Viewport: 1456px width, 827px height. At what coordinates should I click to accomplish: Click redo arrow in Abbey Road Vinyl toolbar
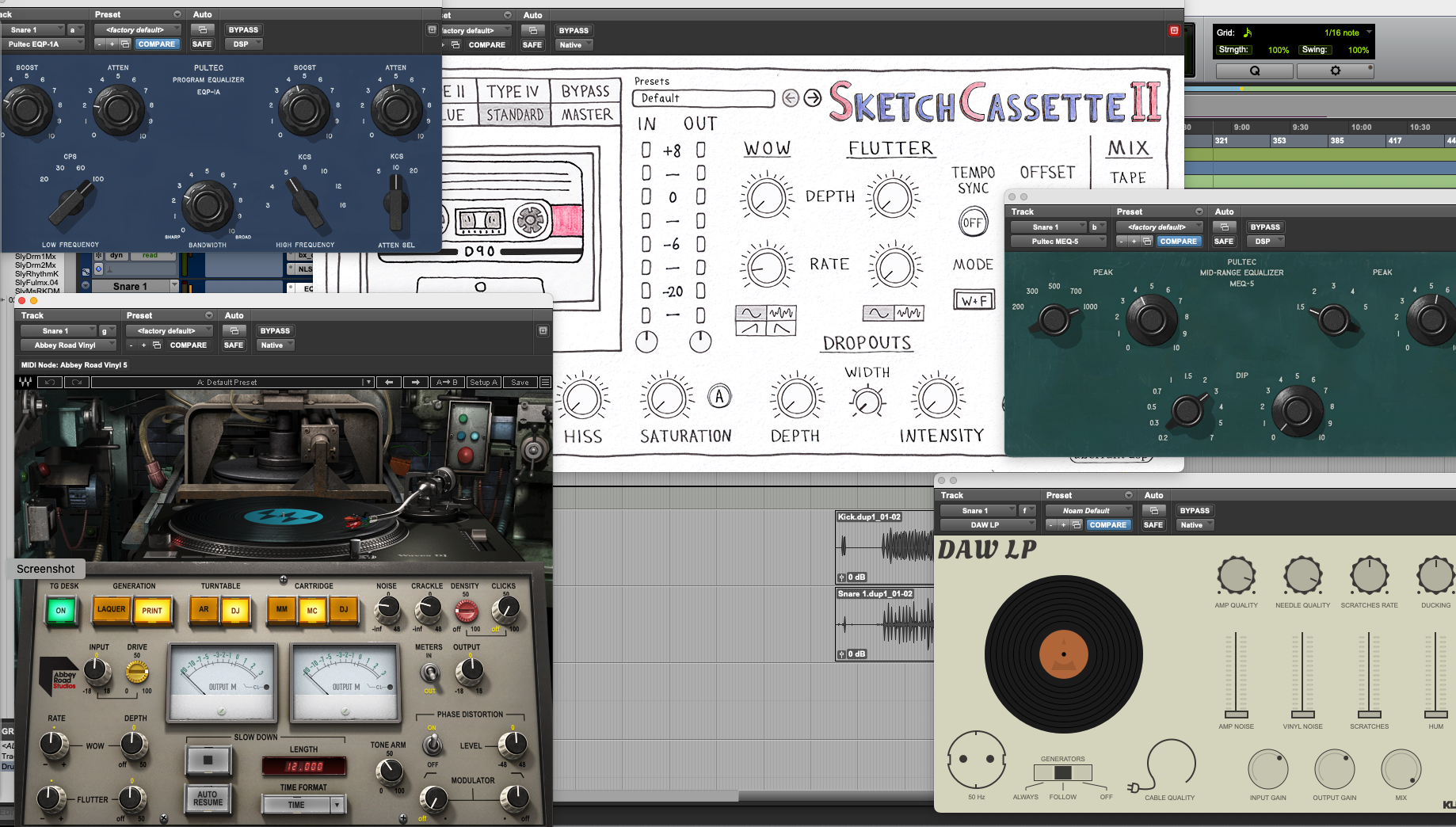[x=76, y=382]
